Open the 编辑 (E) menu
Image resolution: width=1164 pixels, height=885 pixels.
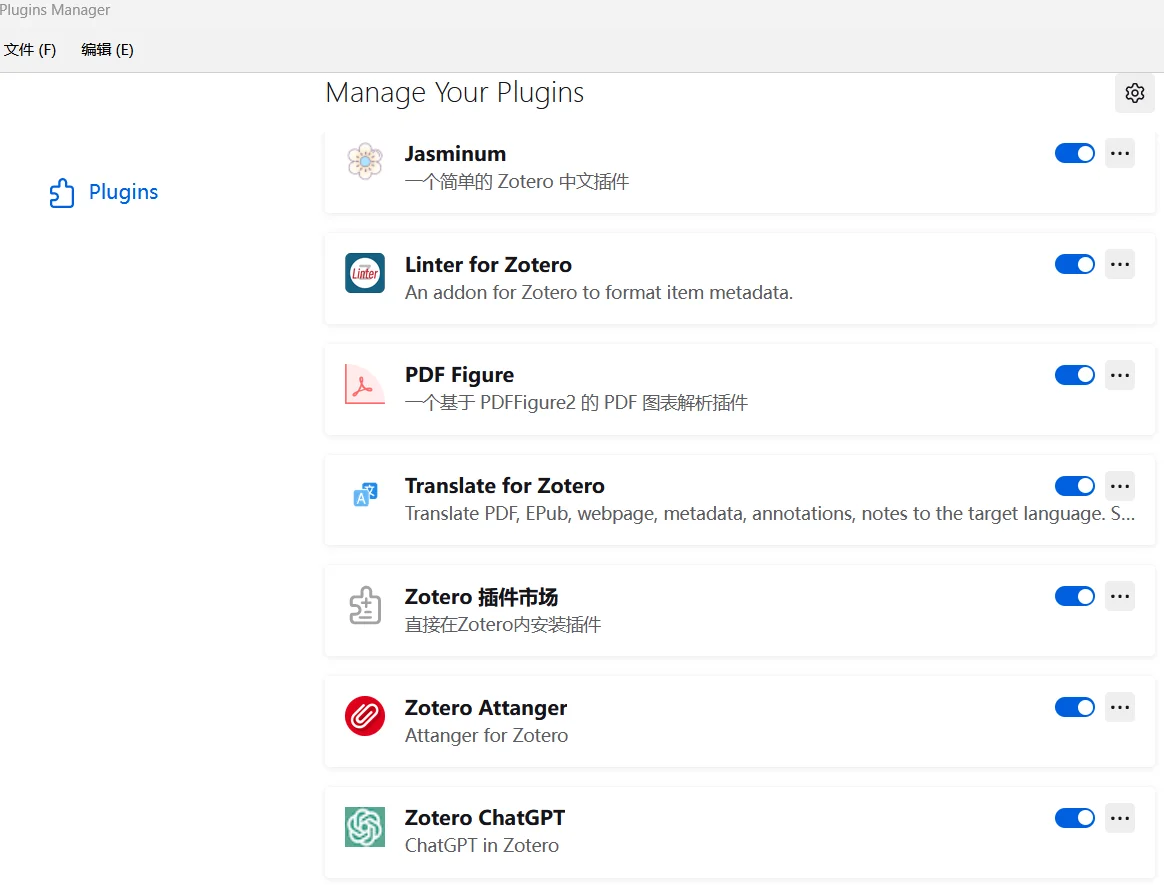107,50
